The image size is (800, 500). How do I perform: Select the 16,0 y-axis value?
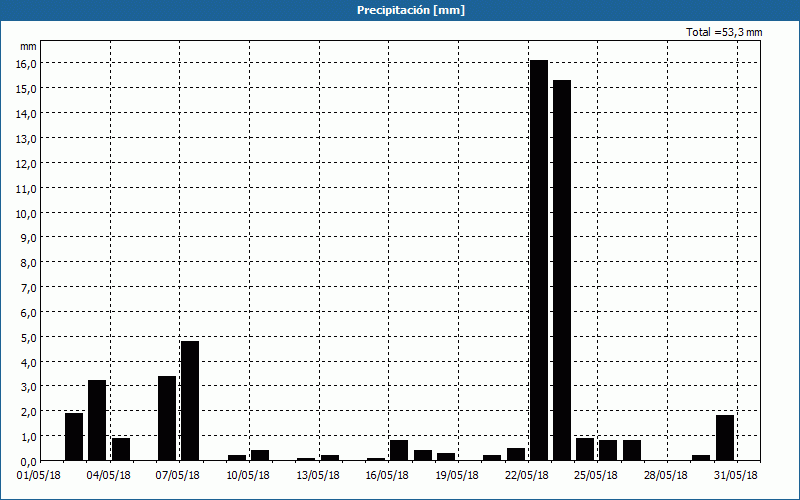[x=26, y=64]
